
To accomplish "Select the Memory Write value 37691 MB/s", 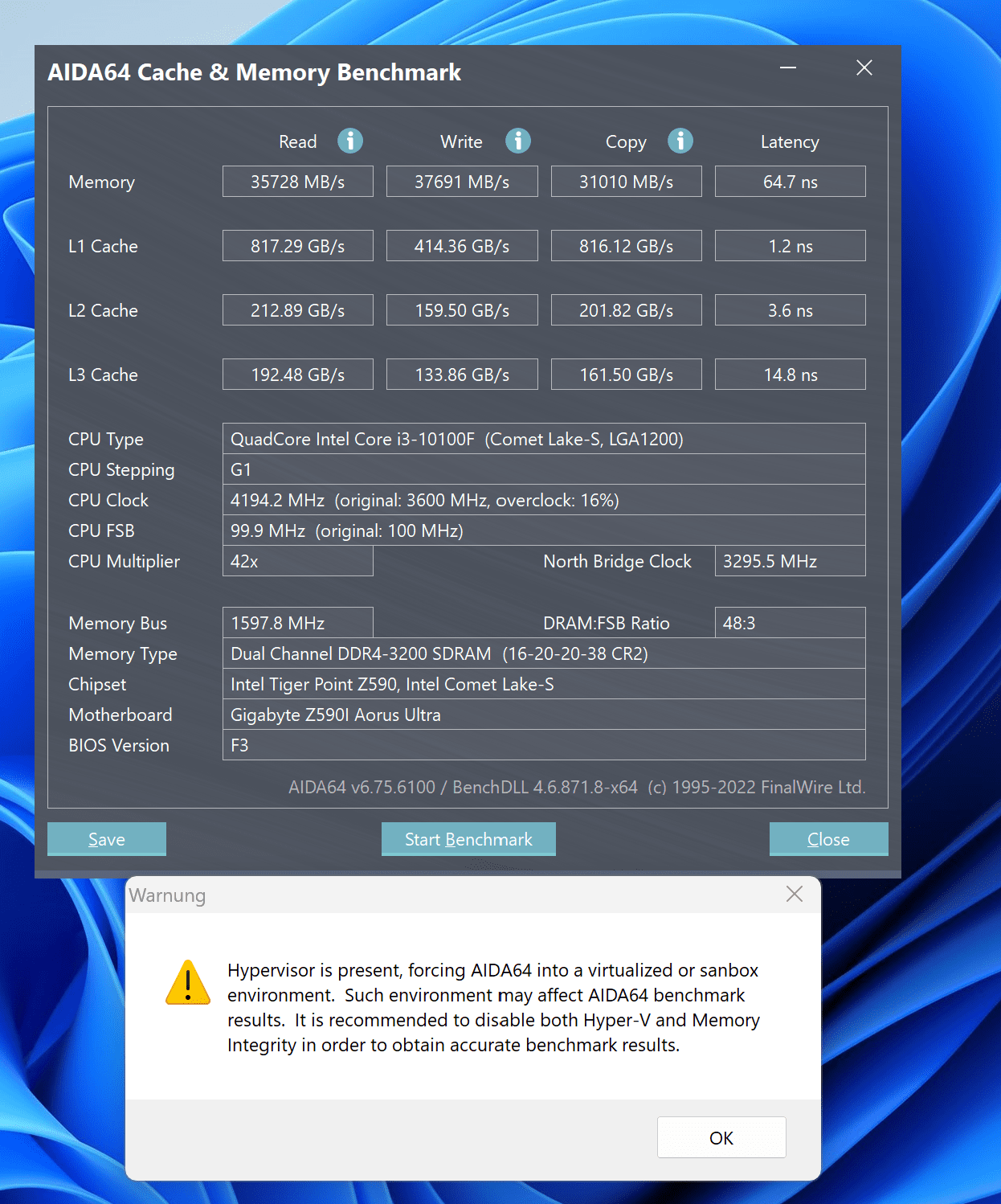I will (462, 182).
